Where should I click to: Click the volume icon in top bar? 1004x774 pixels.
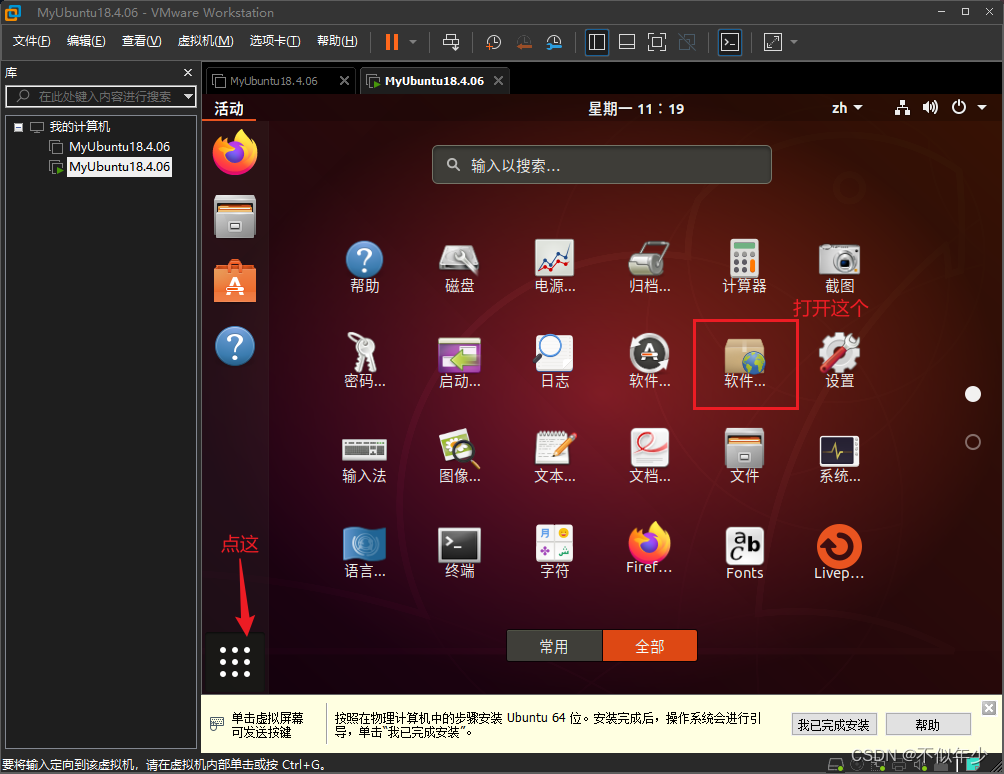pyautogui.click(x=930, y=108)
